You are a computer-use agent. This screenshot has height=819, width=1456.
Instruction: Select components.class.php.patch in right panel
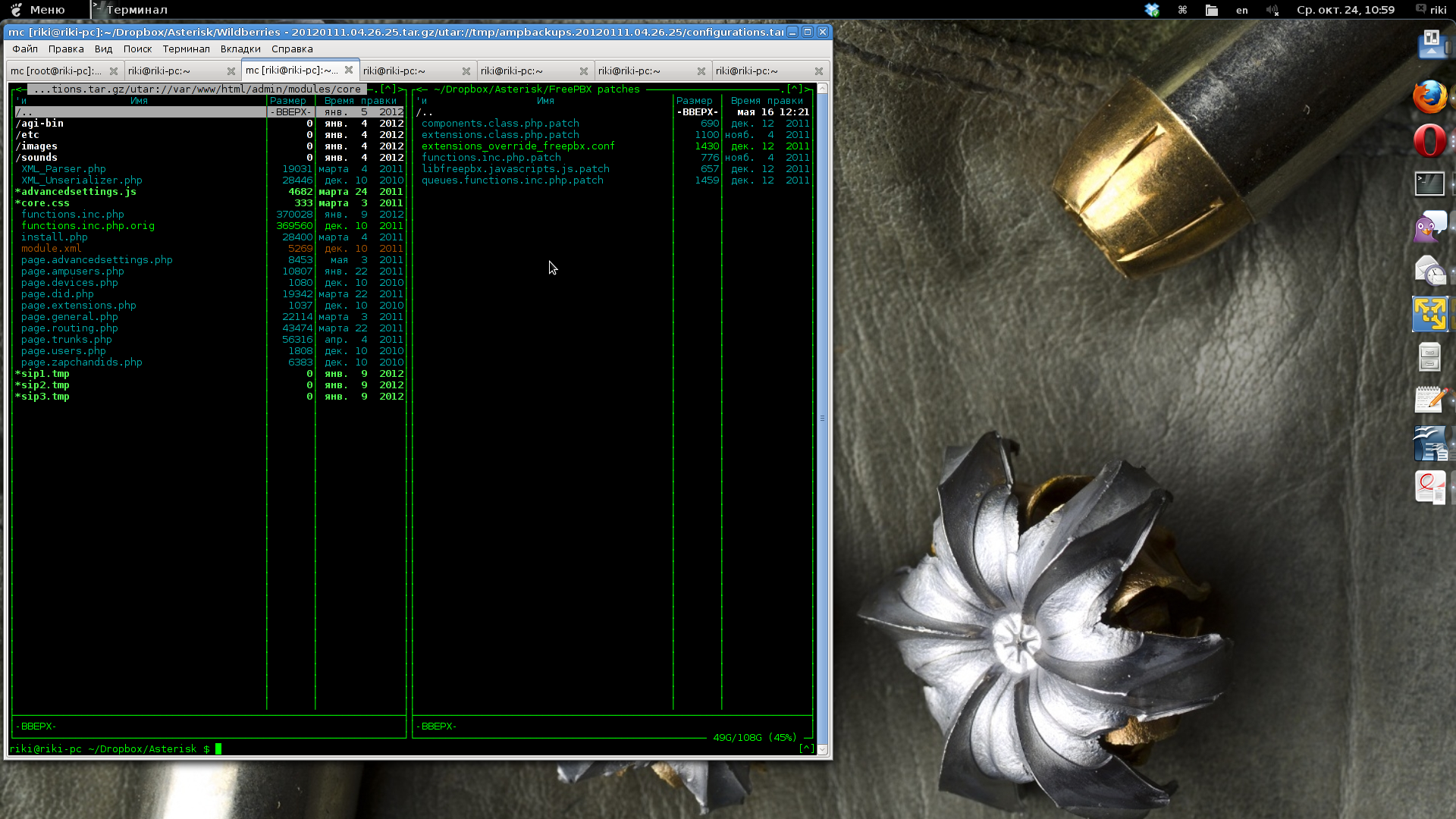click(613, 123)
